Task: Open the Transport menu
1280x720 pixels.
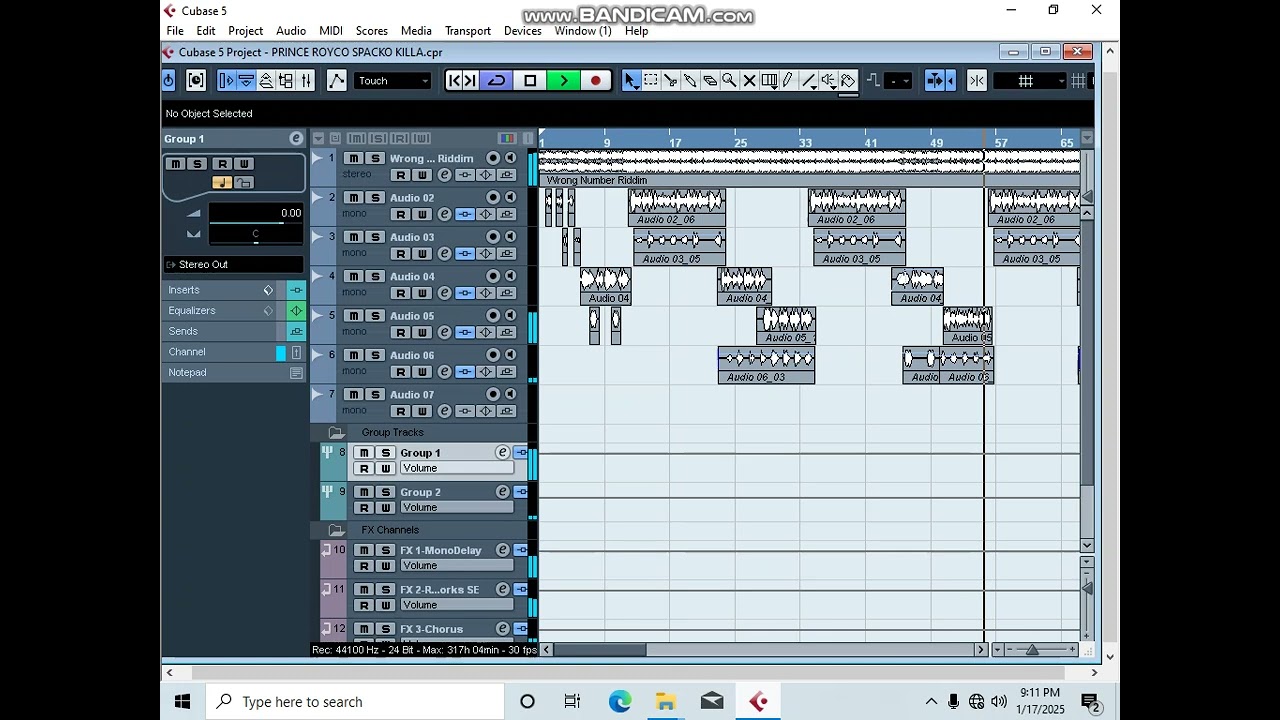Action: pos(468,31)
